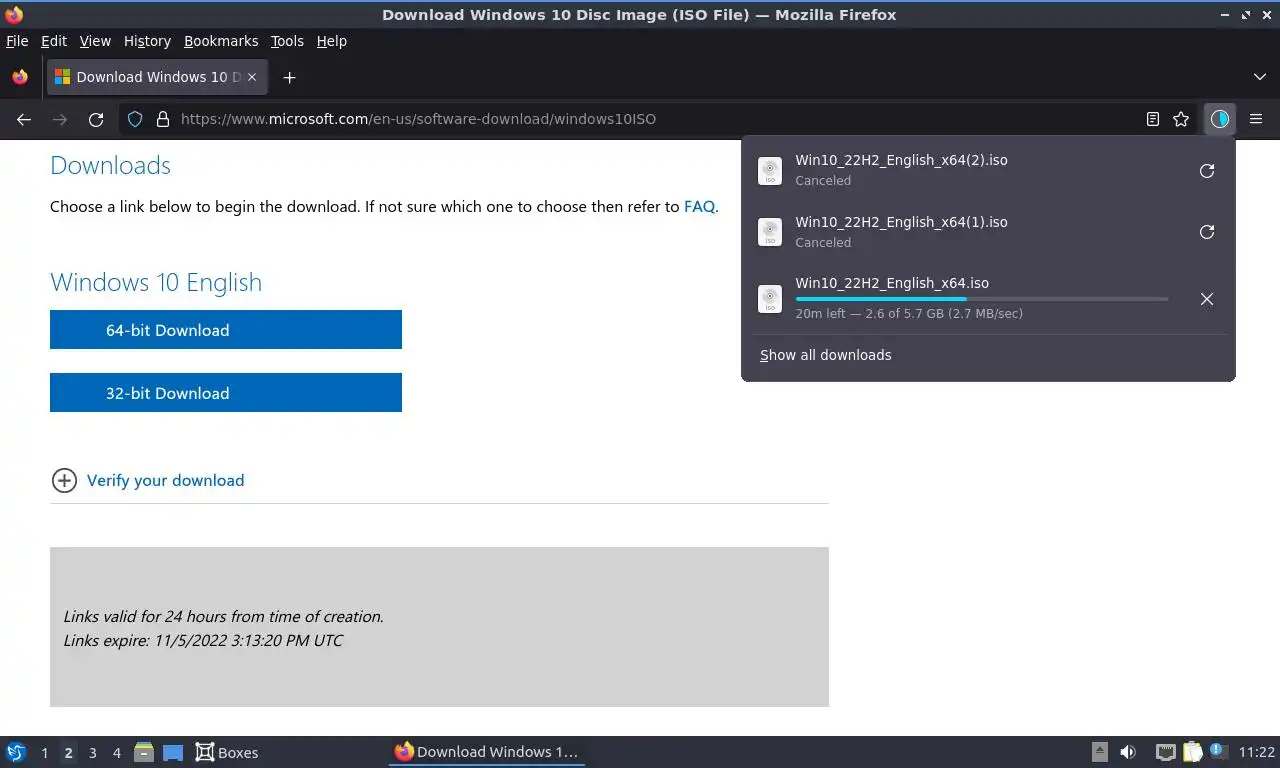Expand the Verify your download section
Viewport: 1280px width, 768px height.
click(x=148, y=481)
